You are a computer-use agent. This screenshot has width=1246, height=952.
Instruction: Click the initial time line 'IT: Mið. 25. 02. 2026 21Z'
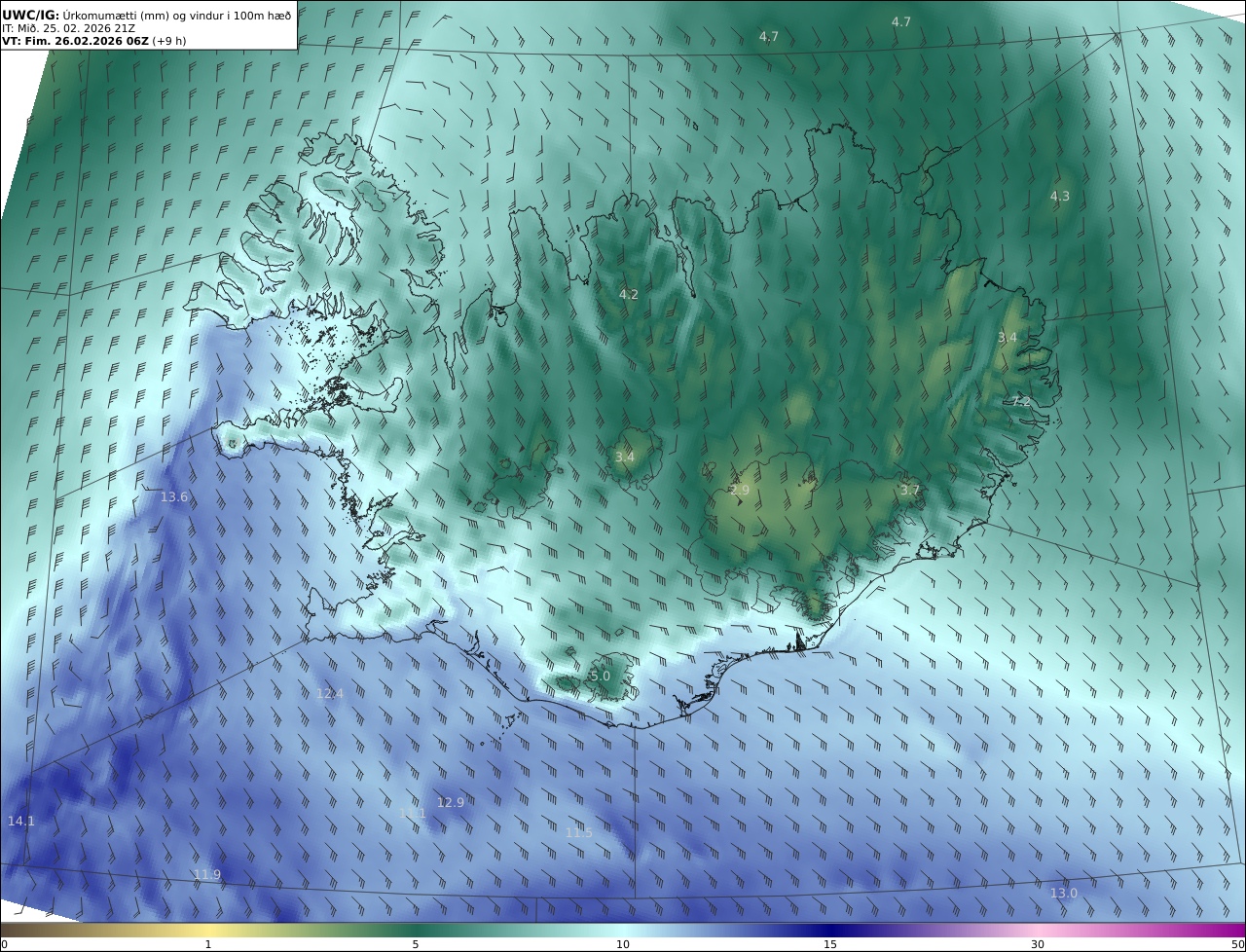pos(68,28)
